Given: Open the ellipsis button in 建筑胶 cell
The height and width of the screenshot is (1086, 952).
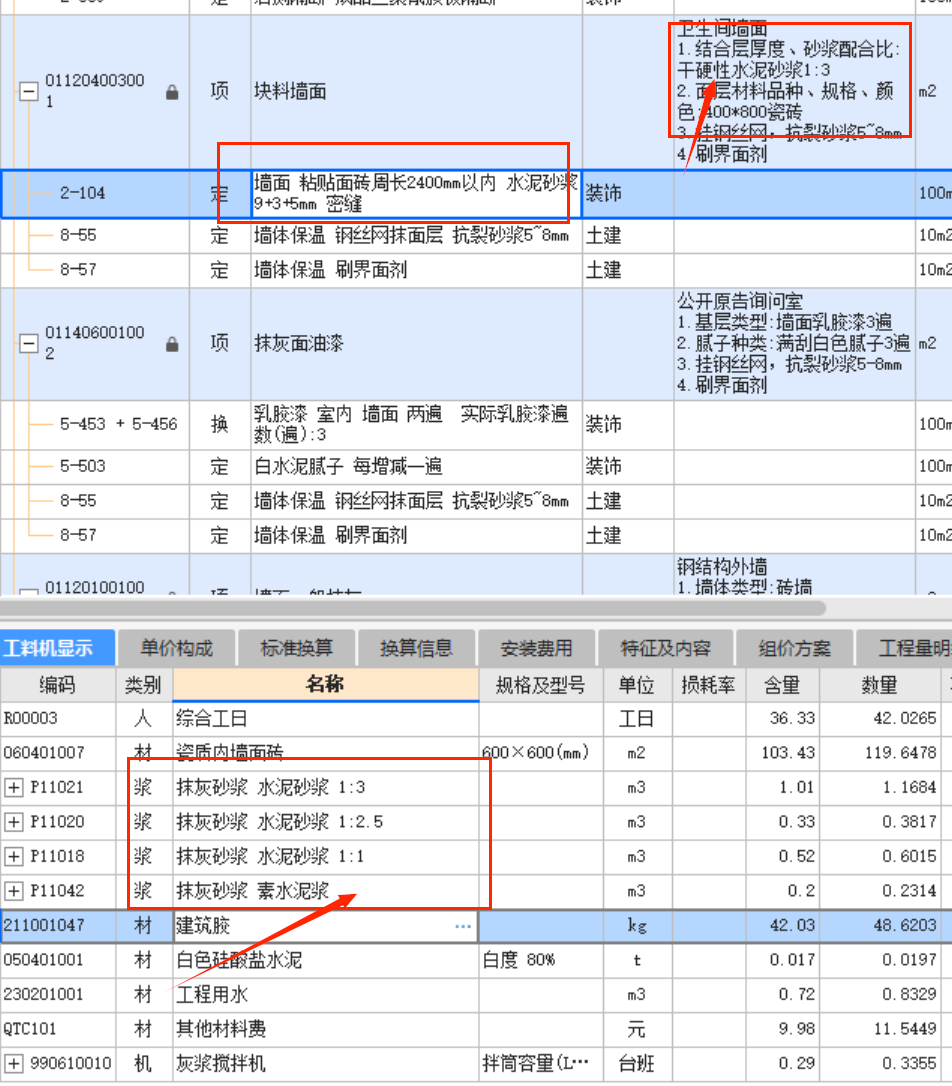Looking at the screenshot, I should tap(463, 926).
